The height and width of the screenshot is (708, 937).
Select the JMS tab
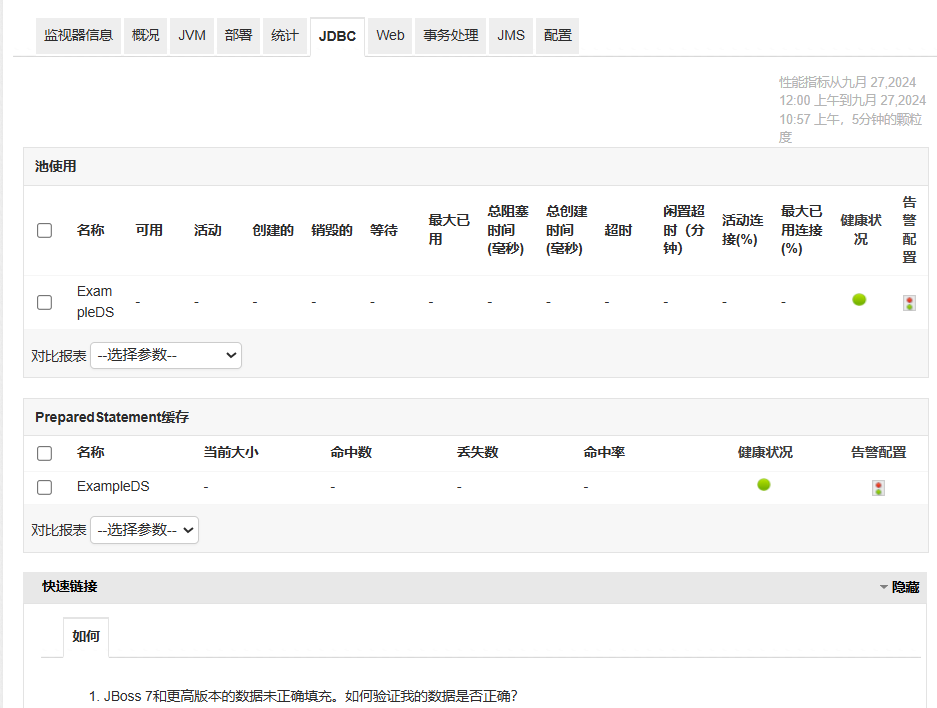click(511, 35)
